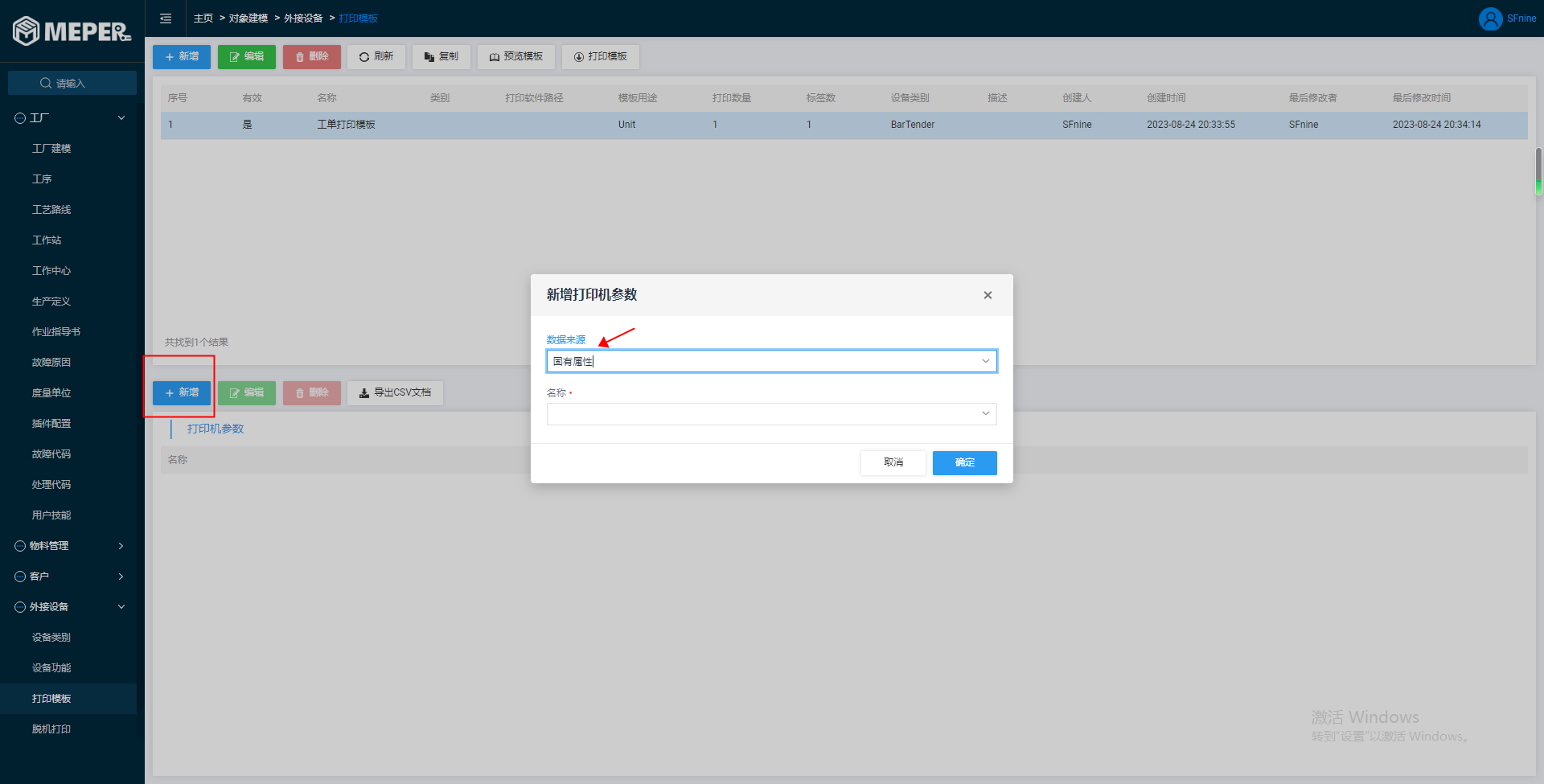
Task: Click the 导出CSV文档 export button
Action: (395, 392)
